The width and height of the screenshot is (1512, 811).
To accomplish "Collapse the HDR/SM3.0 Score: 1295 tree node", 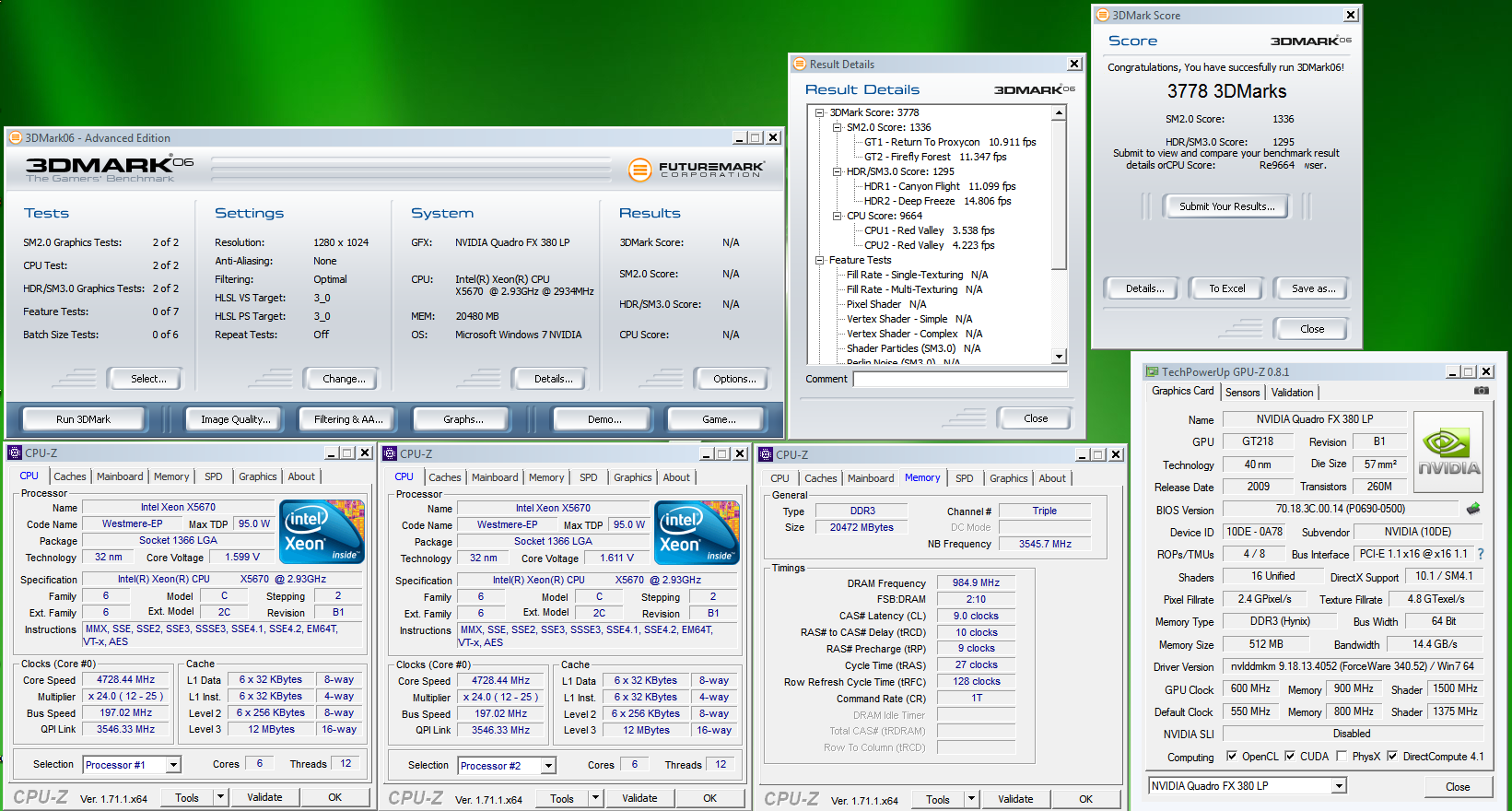I will click(x=838, y=171).
